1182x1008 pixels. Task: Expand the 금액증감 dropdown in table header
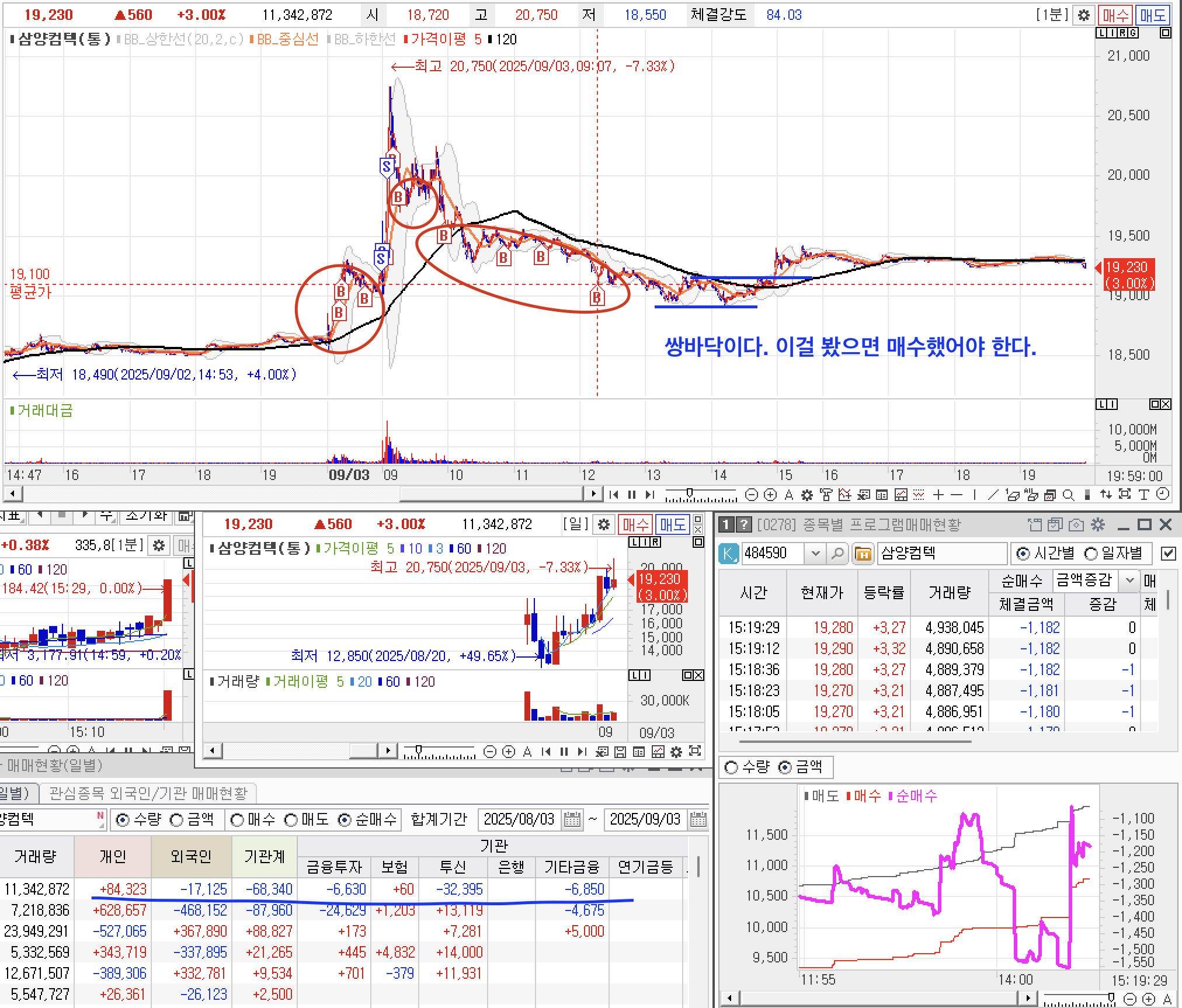coord(1129,581)
